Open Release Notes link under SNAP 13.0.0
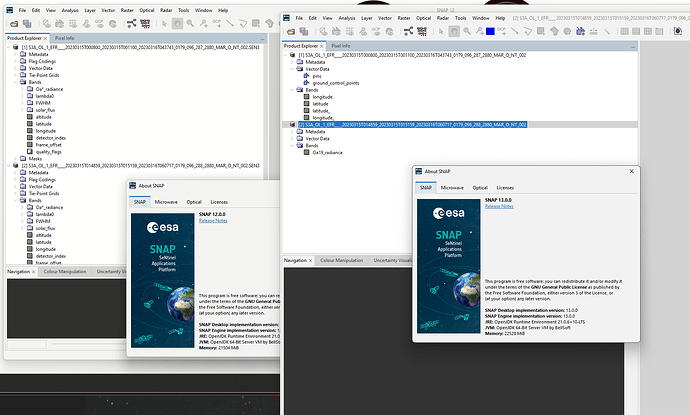This screenshot has height=415, width=690. click(x=498, y=206)
